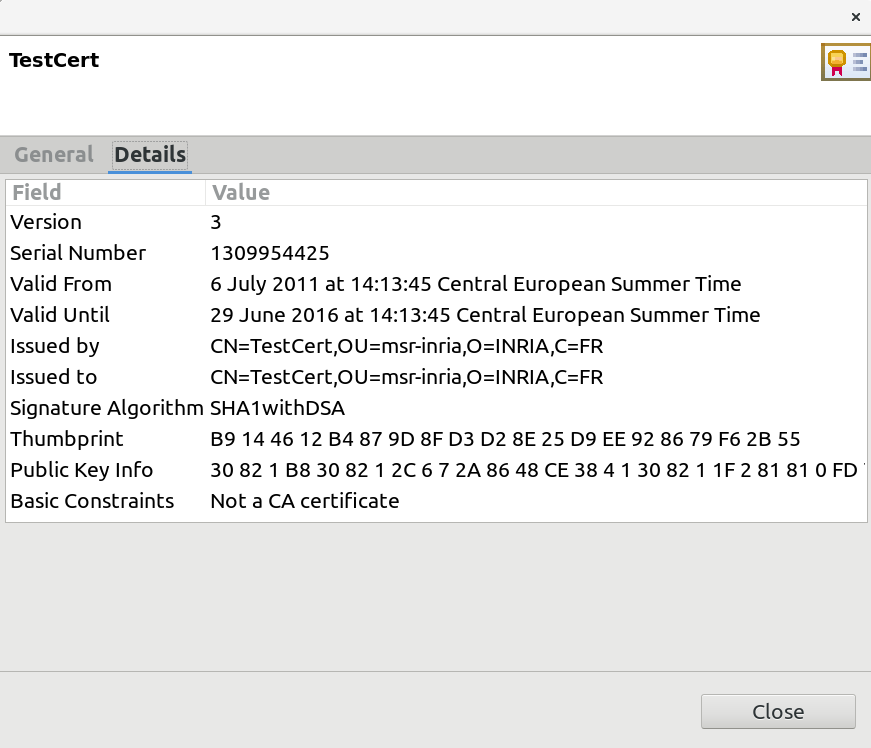871x748 pixels.
Task: Select the Details tab
Action: (149, 155)
